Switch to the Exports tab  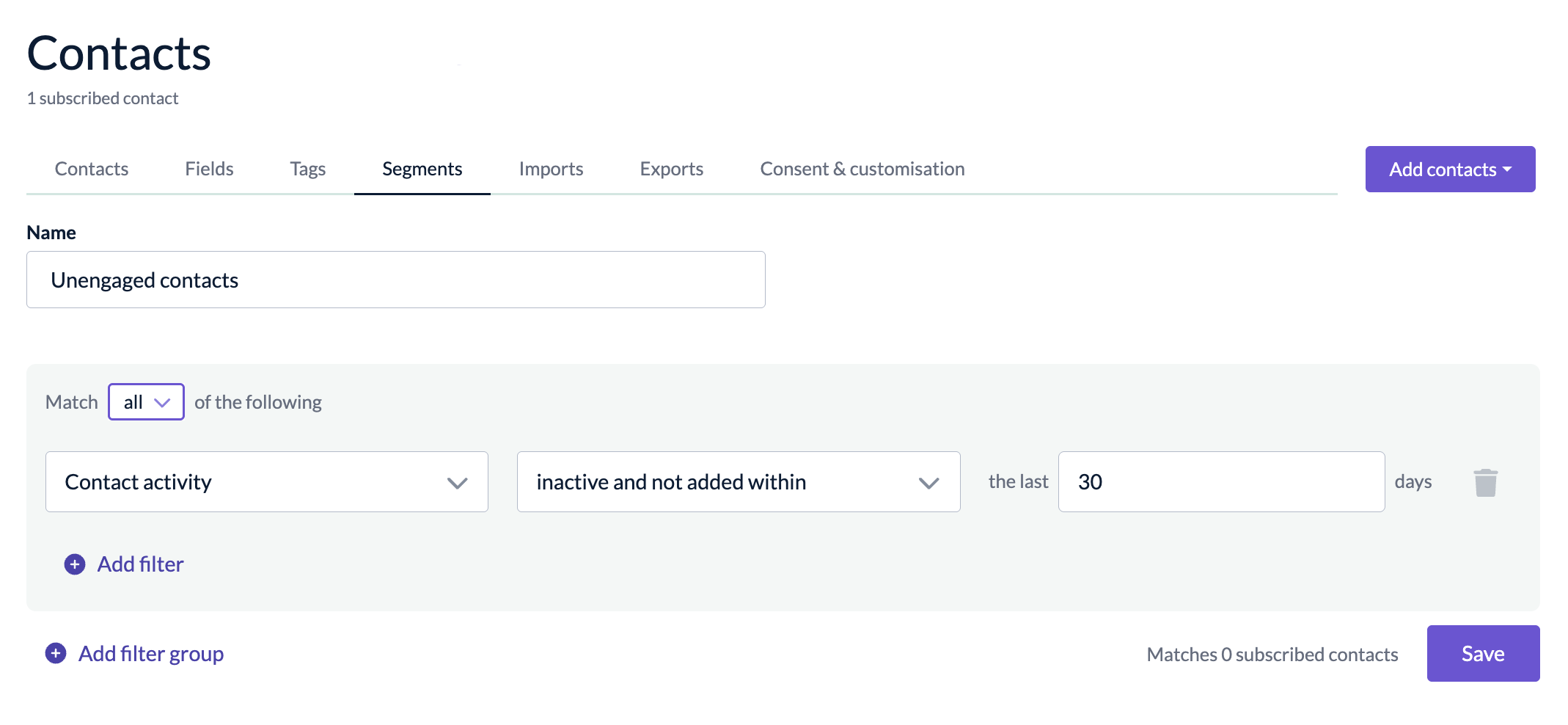672,169
